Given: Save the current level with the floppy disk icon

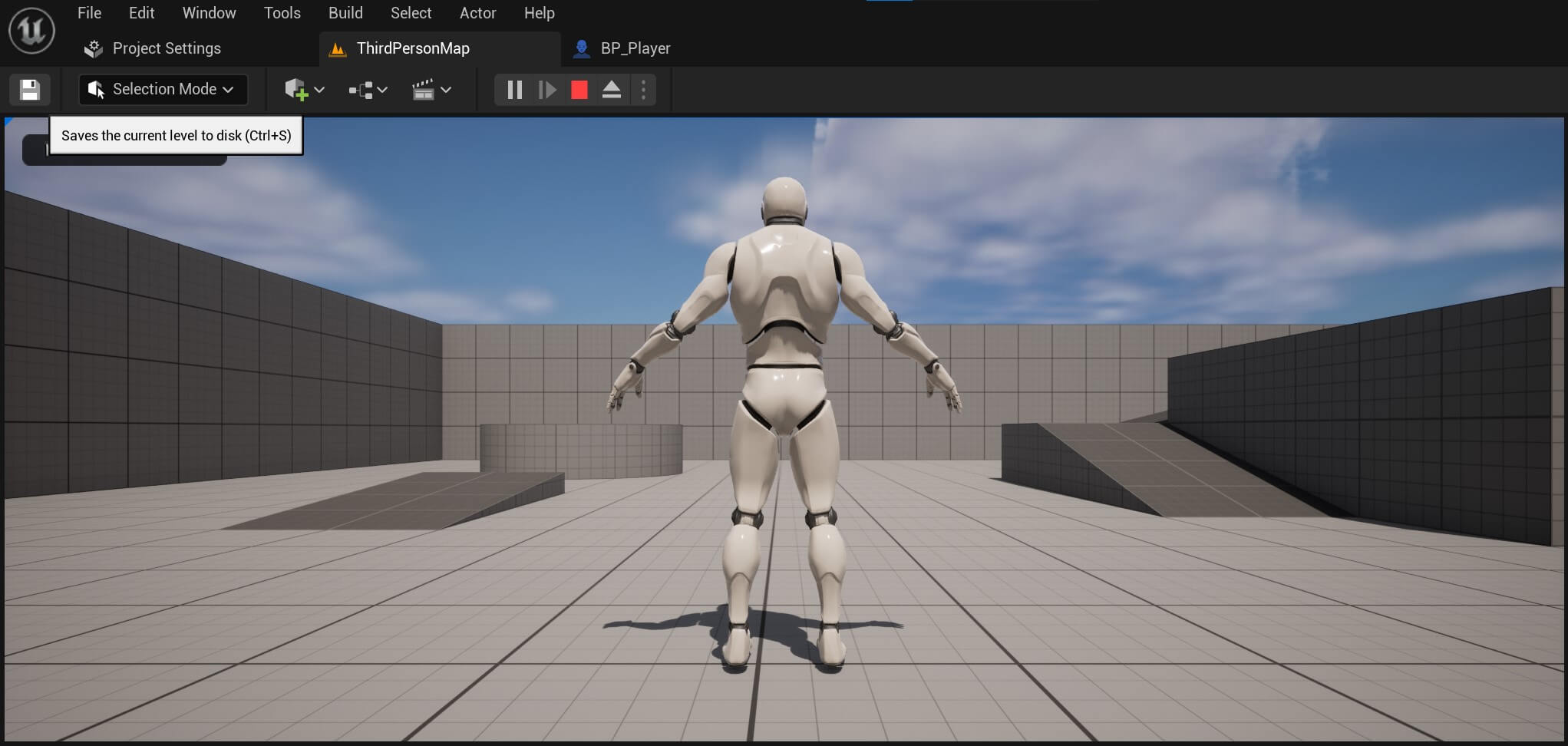Looking at the screenshot, I should pyautogui.click(x=30, y=90).
